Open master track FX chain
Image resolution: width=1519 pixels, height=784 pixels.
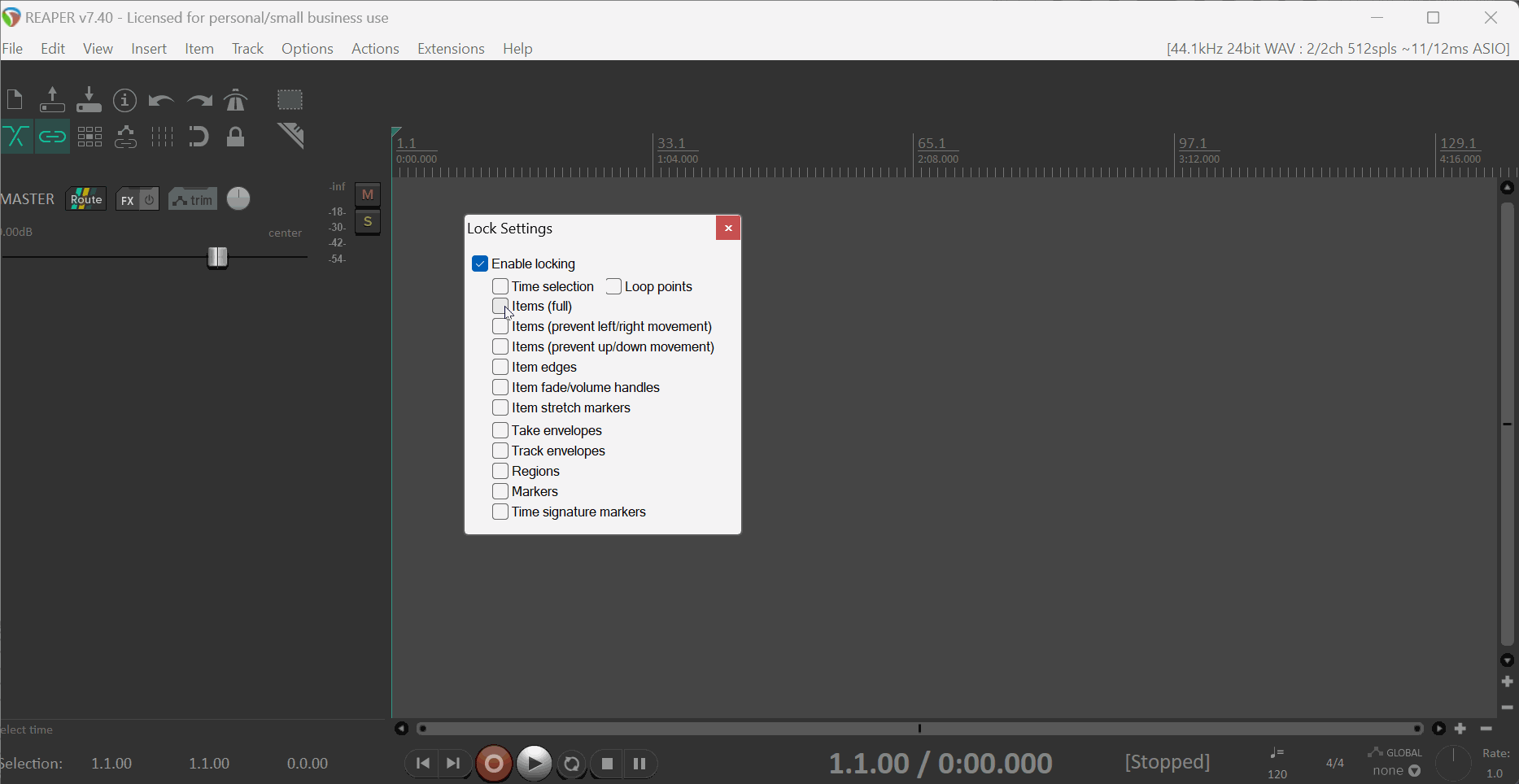tap(127, 200)
